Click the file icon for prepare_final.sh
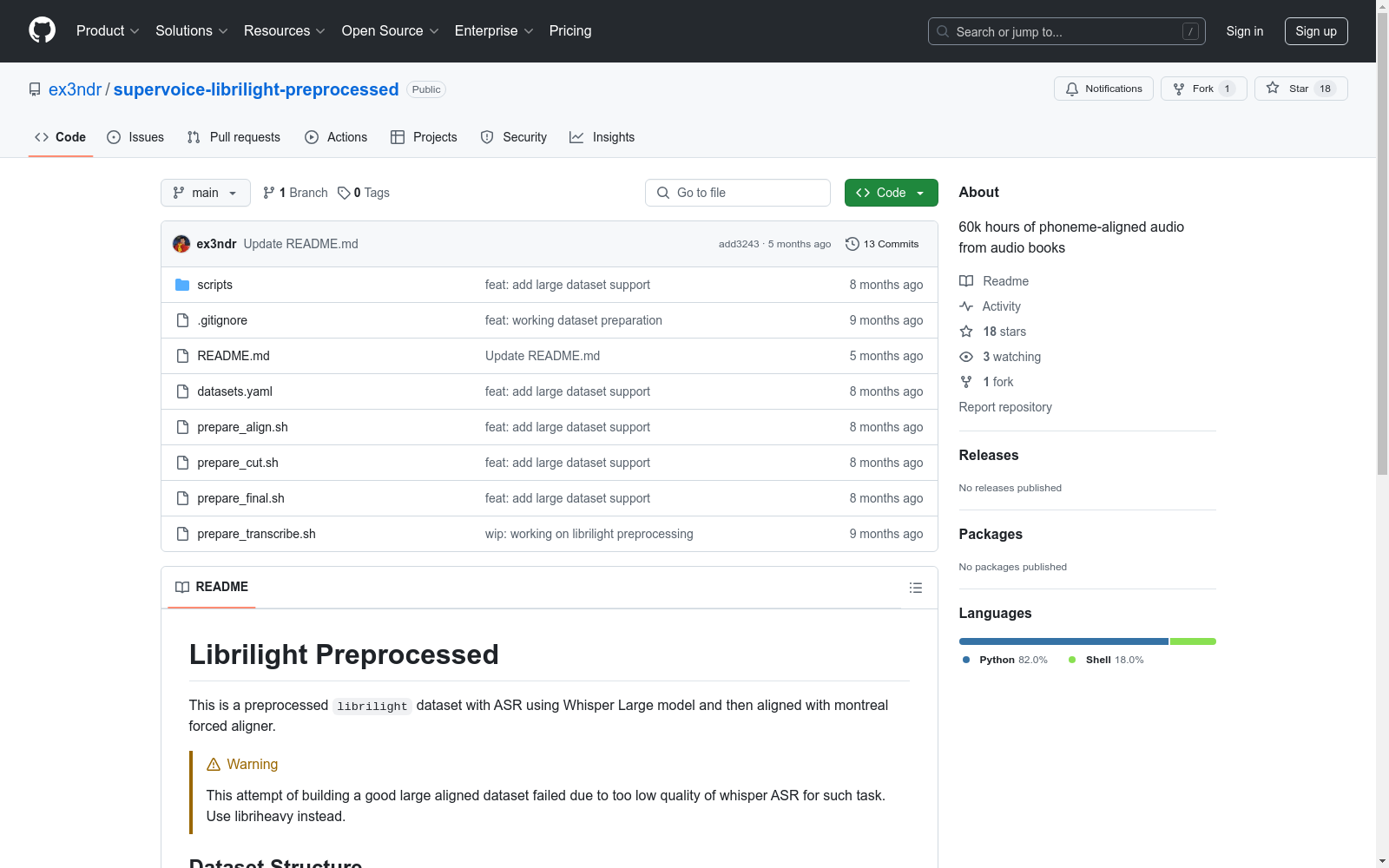This screenshot has height=868, width=1389. [182, 498]
